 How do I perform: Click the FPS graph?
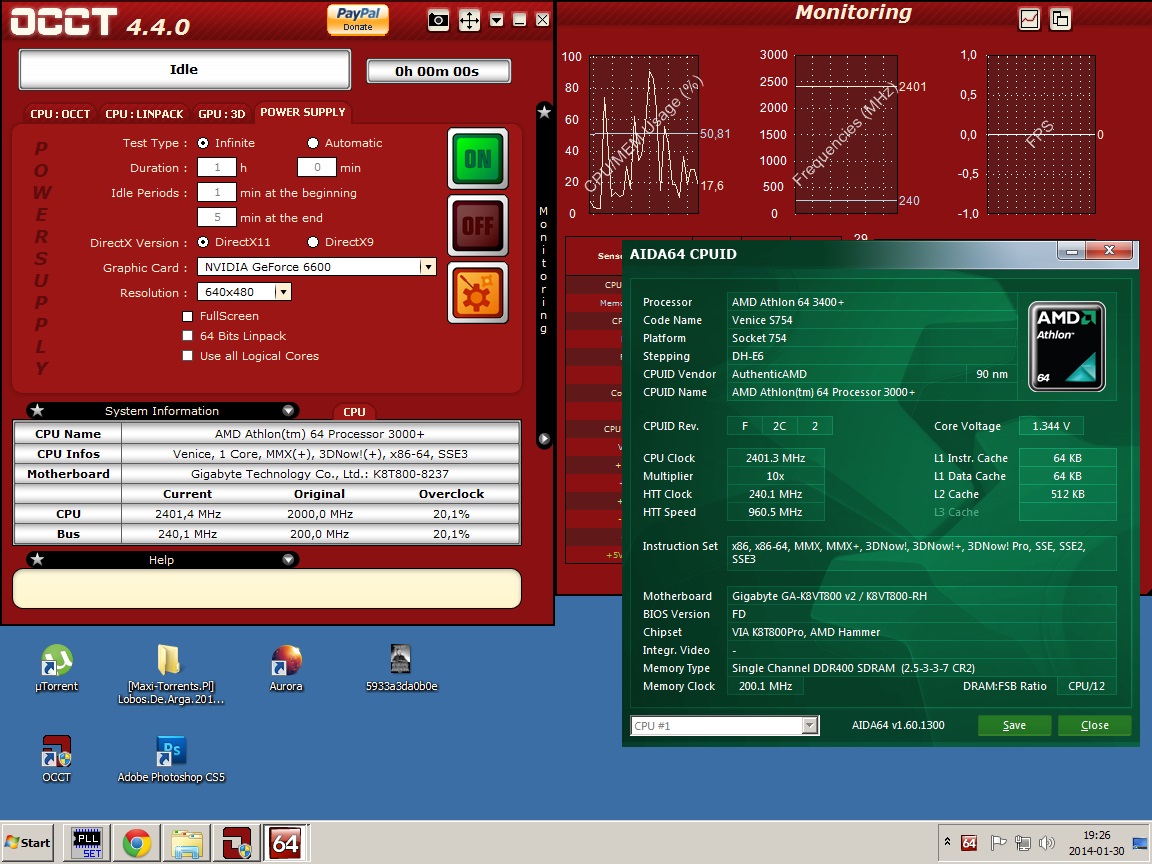[x=1041, y=134]
